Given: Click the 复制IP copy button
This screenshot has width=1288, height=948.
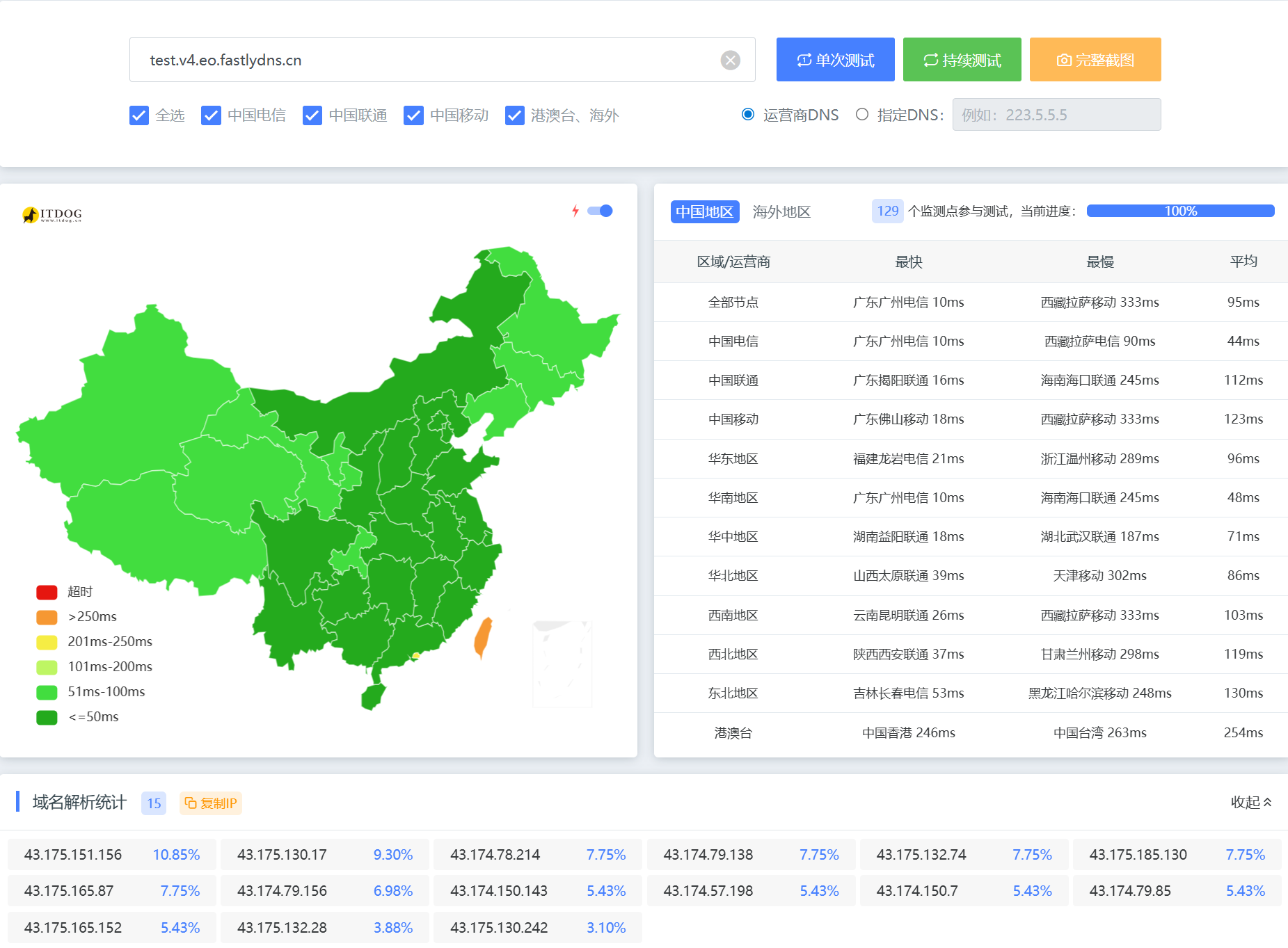Looking at the screenshot, I should tap(211, 803).
